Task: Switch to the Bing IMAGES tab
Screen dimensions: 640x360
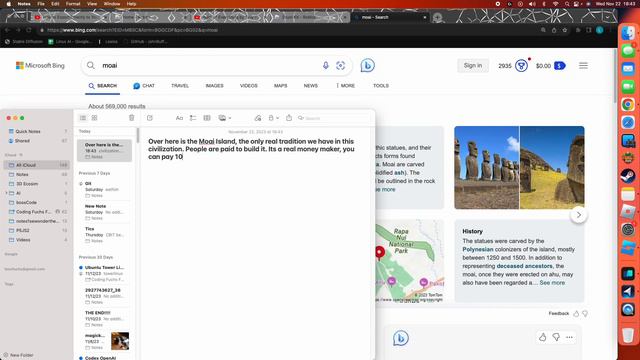Action: click(x=214, y=86)
